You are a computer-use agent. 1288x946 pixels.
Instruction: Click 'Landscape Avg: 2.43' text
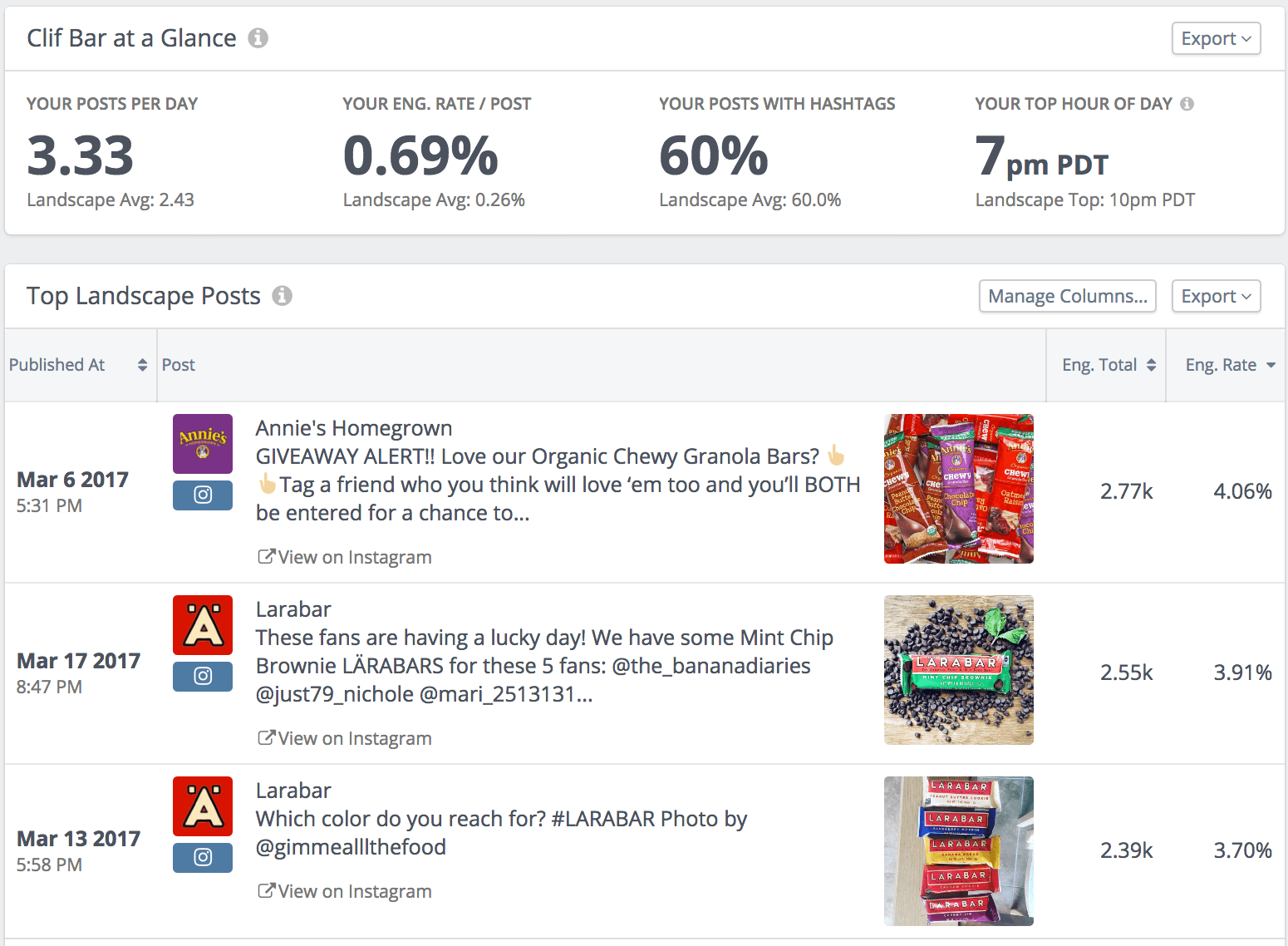click(111, 200)
